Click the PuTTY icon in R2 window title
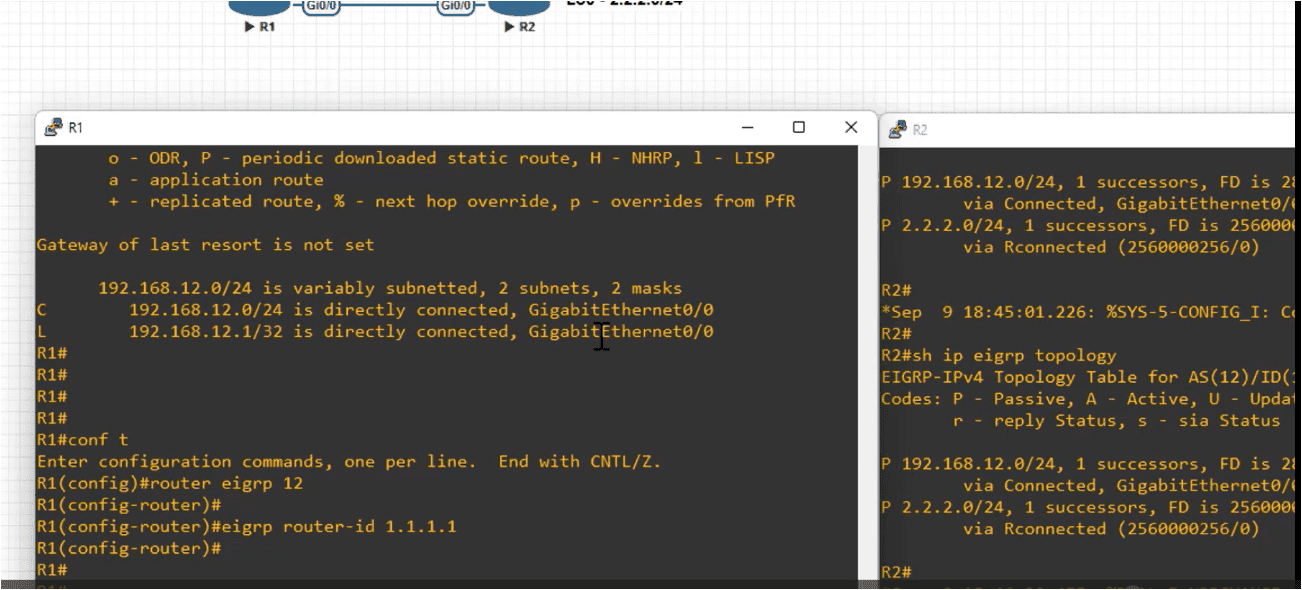This screenshot has width=1302, height=590. (897, 130)
